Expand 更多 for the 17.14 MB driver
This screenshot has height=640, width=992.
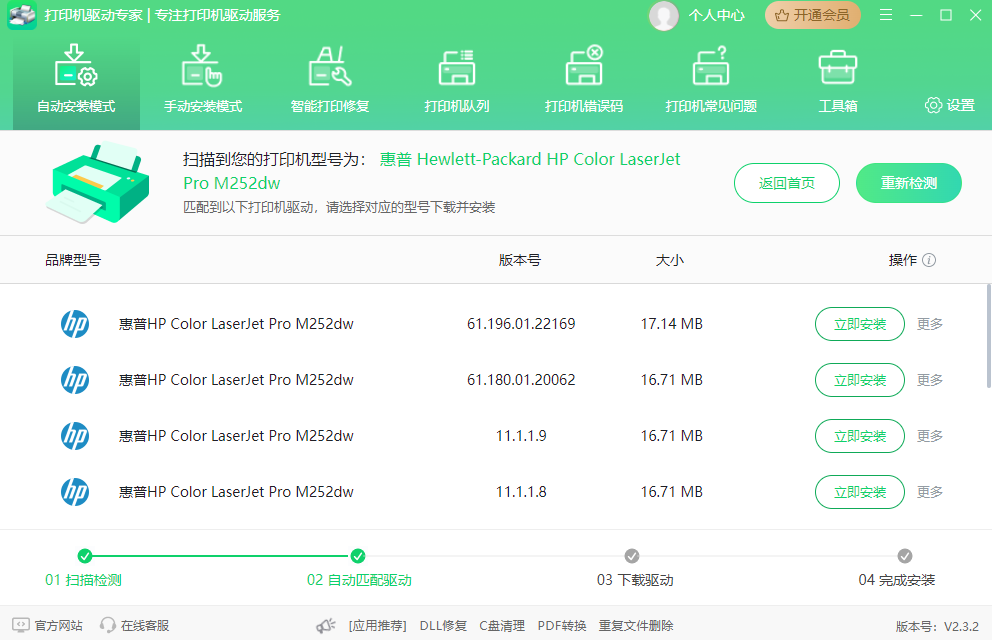[930, 324]
